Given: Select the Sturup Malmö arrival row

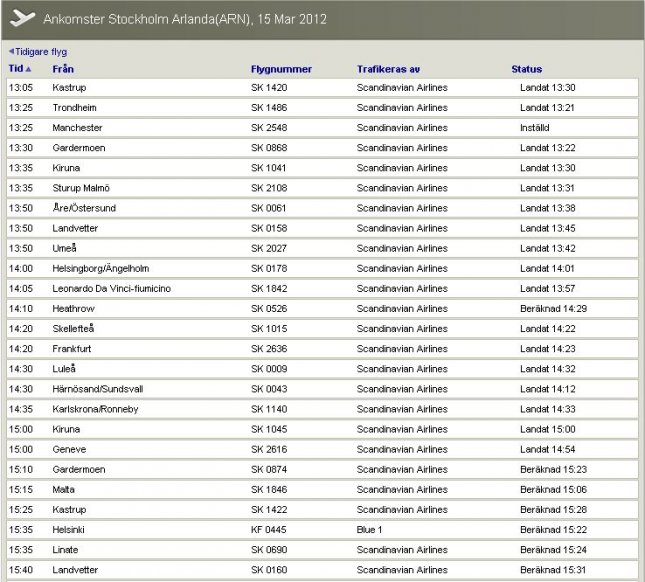Looking at the screenshot, I should pos(322,188).
